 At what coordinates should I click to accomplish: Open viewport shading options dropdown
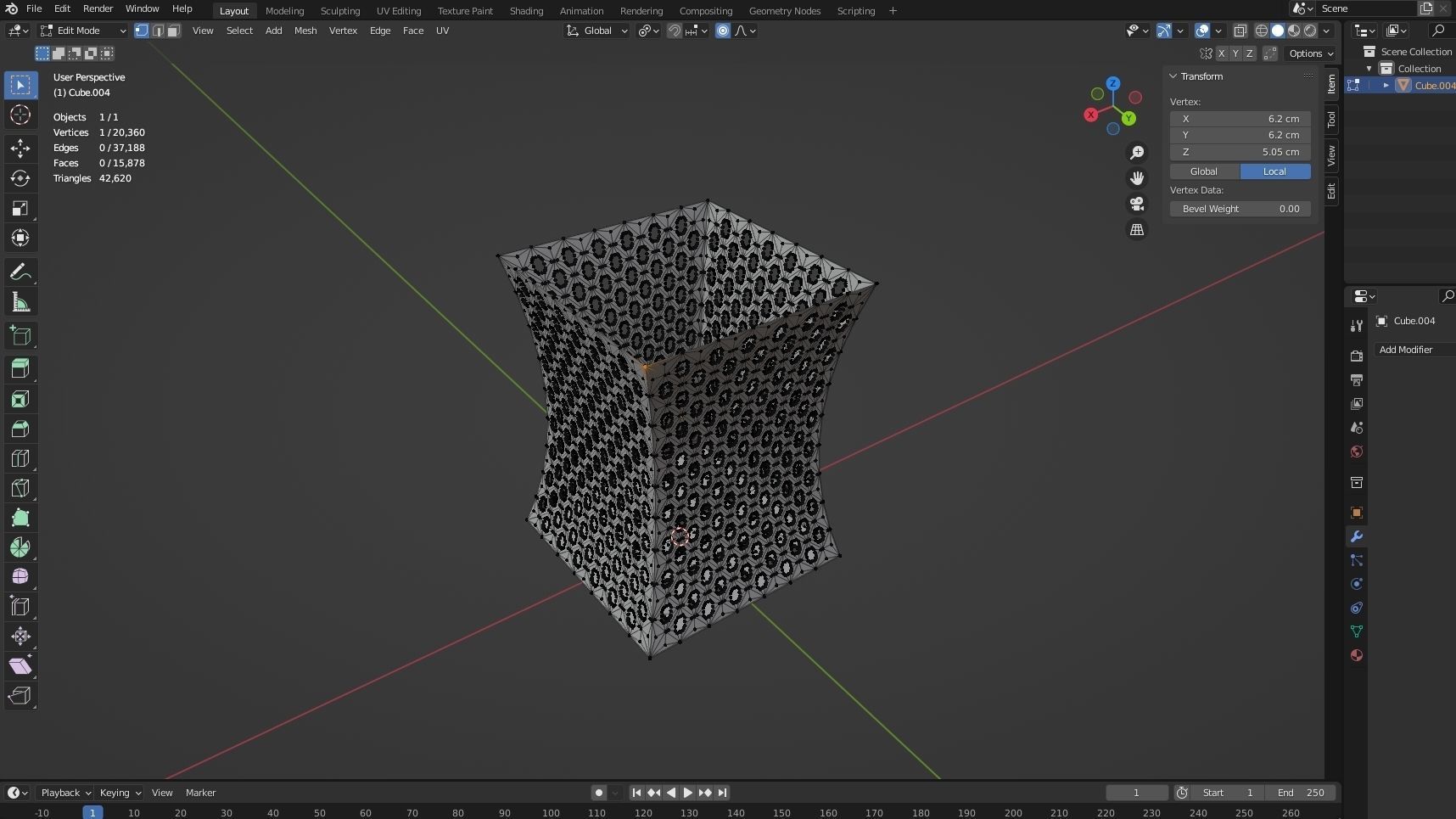coord(1326,31)
